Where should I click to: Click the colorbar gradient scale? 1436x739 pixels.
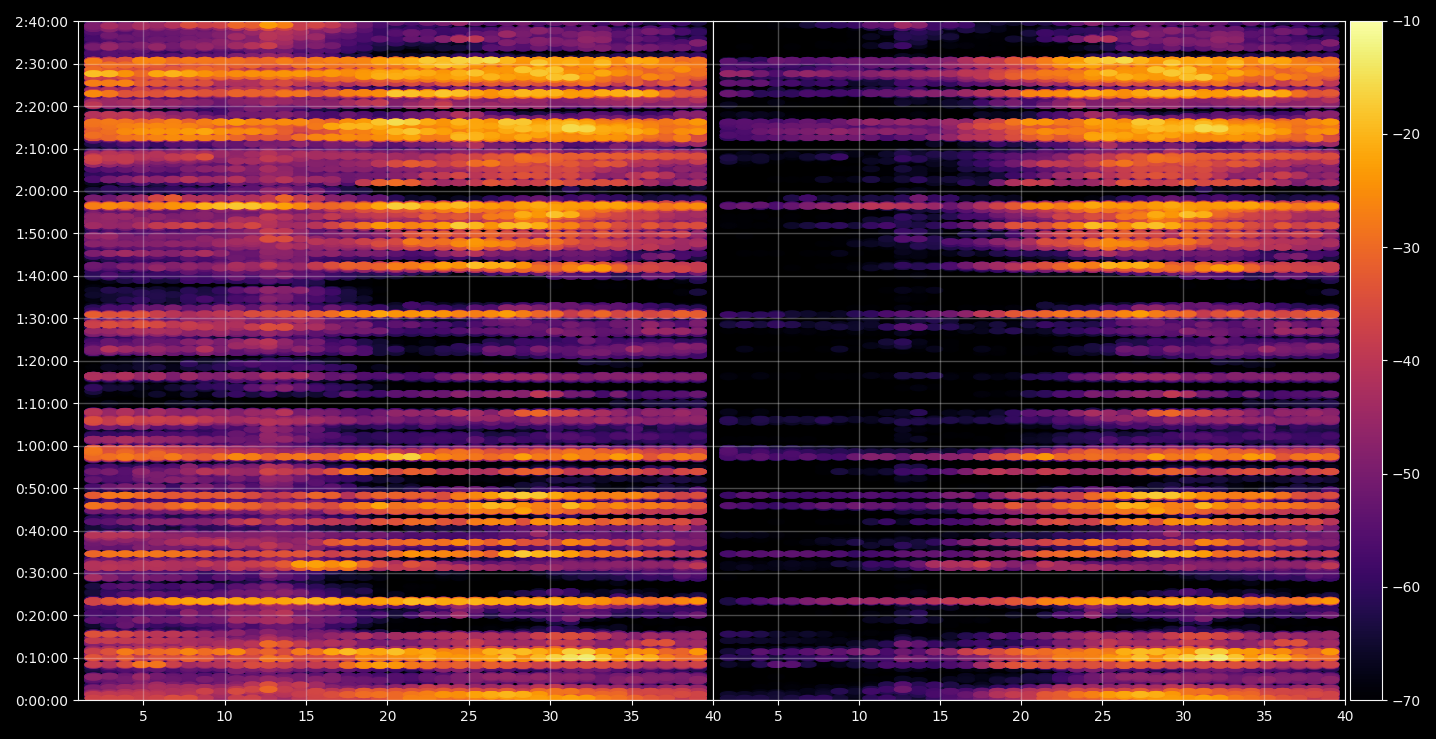click(1366, 361)
